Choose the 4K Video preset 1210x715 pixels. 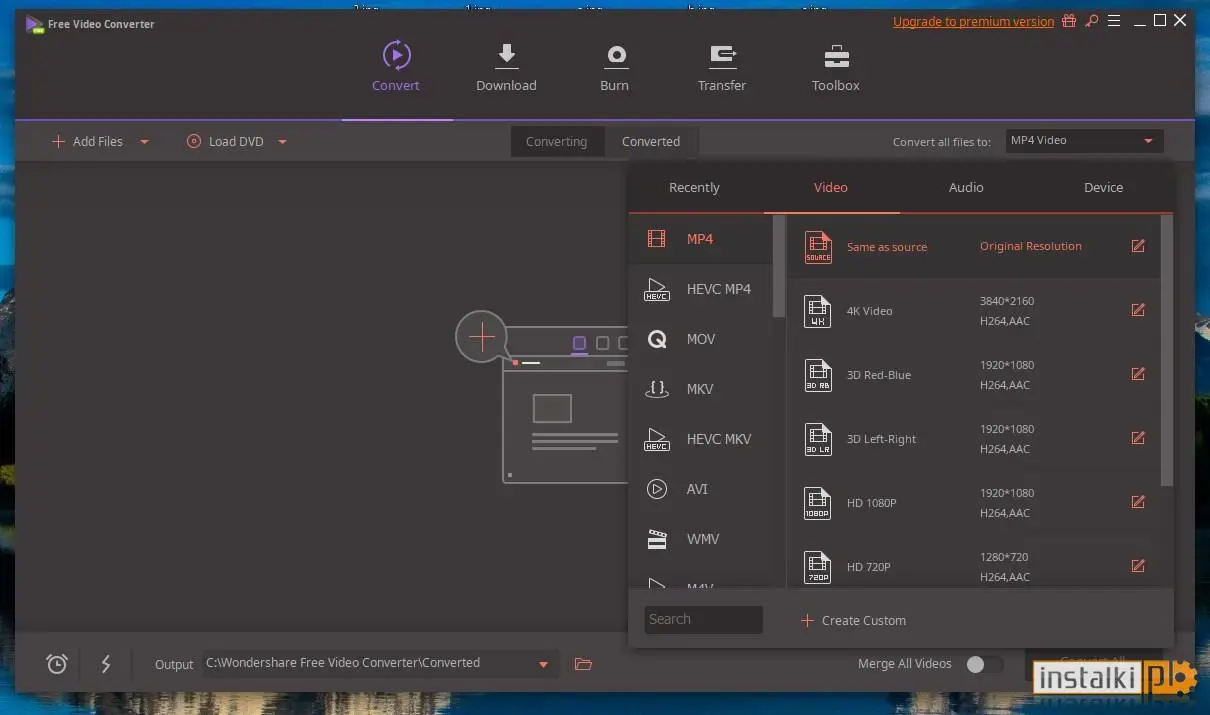pyautogui.click(x=973, y=310)
